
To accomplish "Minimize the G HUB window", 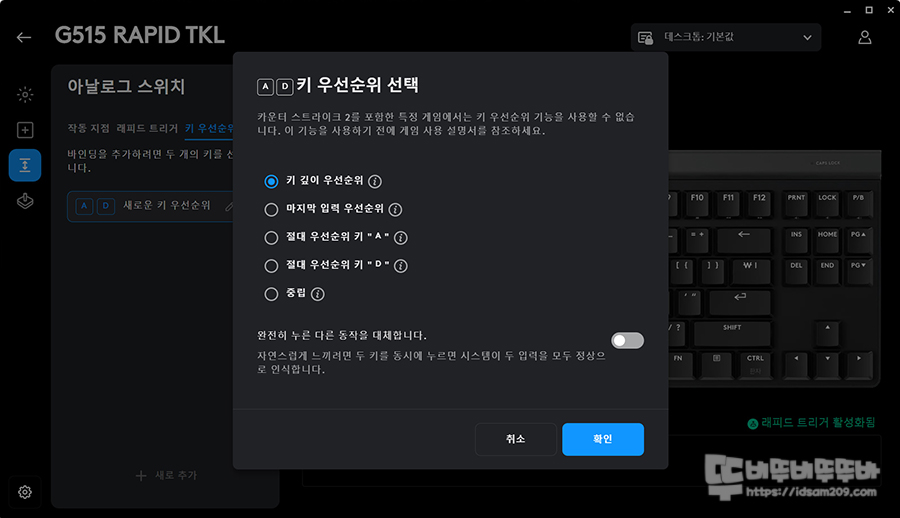I will [x=847, y=10].
